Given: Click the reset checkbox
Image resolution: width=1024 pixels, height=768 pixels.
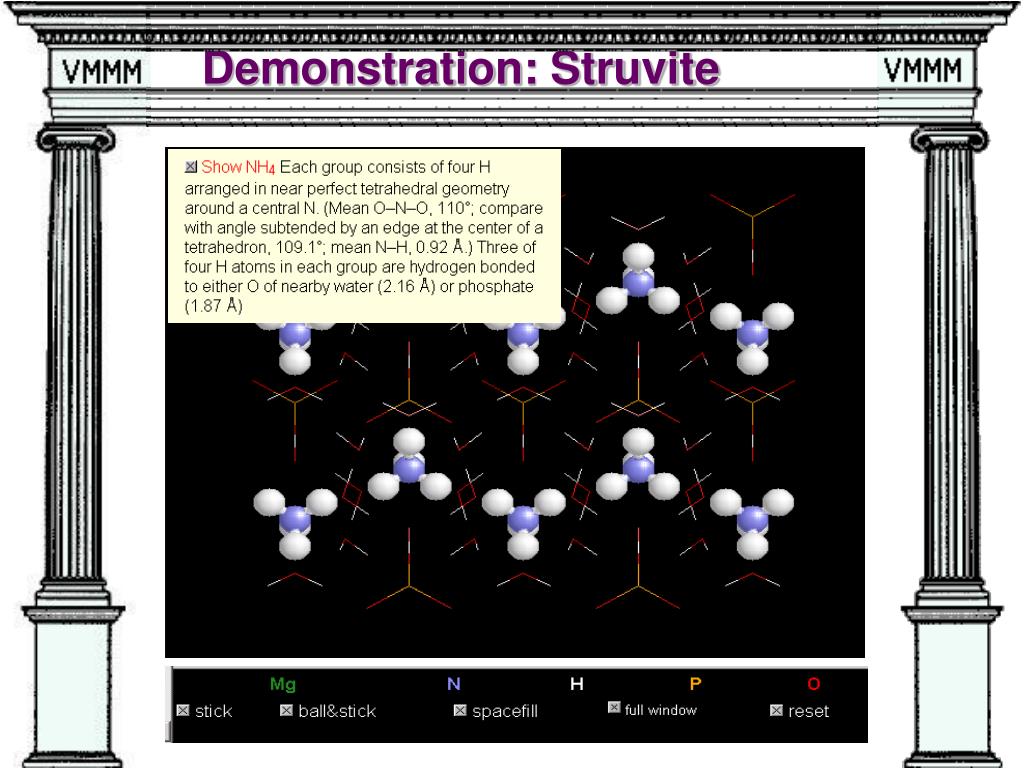Looking at the screenshot, I should coord(776,711).
